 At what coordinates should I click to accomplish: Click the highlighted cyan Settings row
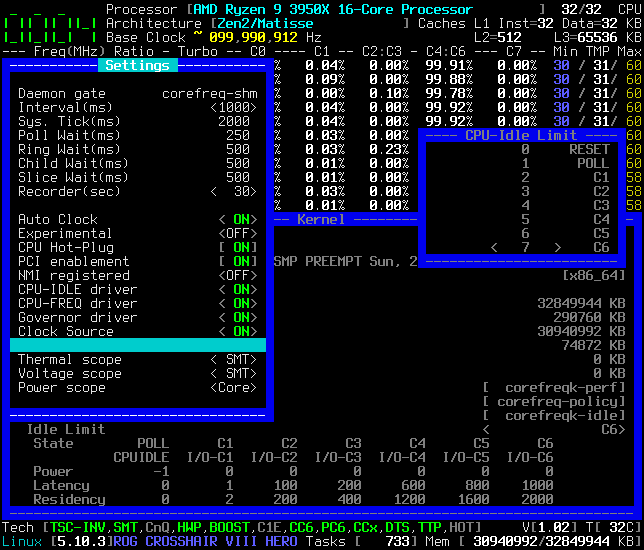[138, 345]
